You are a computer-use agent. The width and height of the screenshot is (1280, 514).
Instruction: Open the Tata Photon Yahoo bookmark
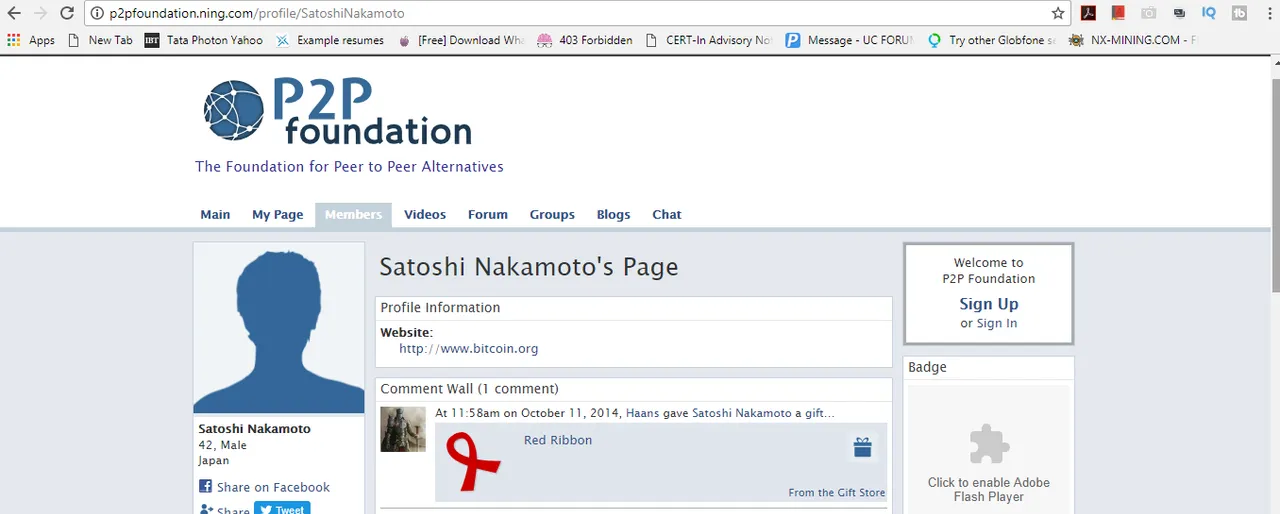(203, 40)
